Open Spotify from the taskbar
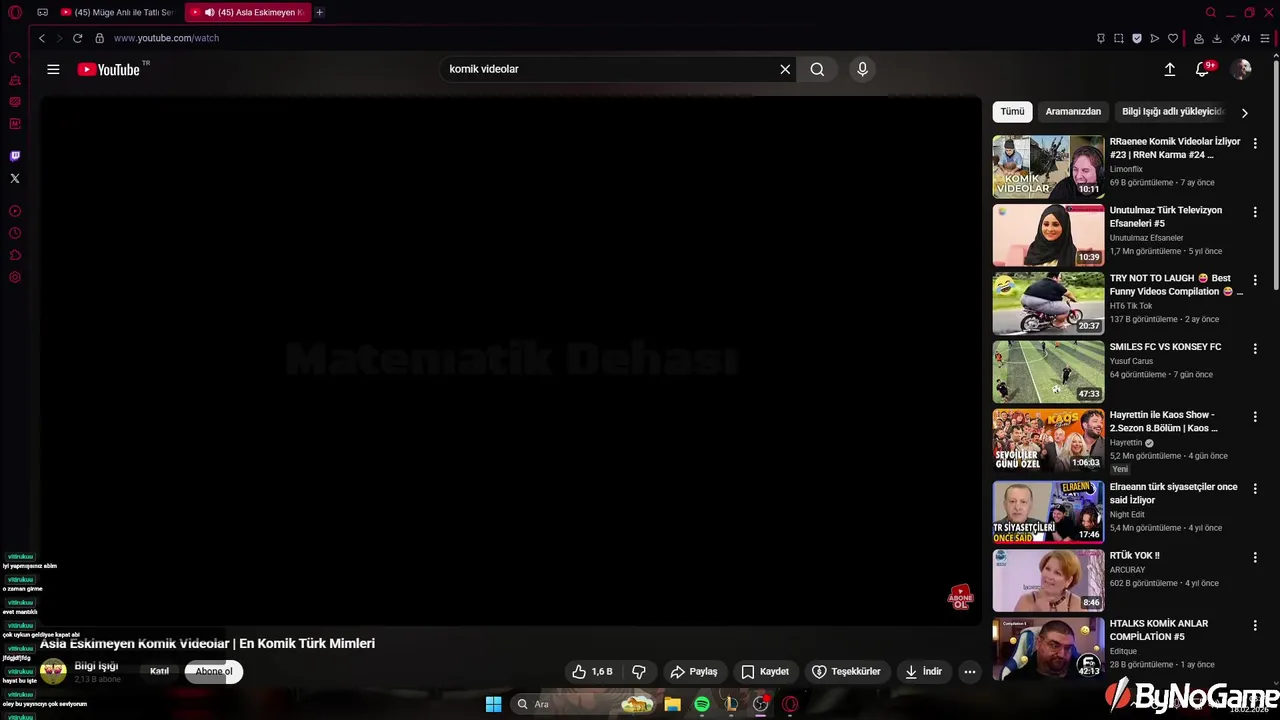Viewport: 1280px width, 720px height. (702, 704)
